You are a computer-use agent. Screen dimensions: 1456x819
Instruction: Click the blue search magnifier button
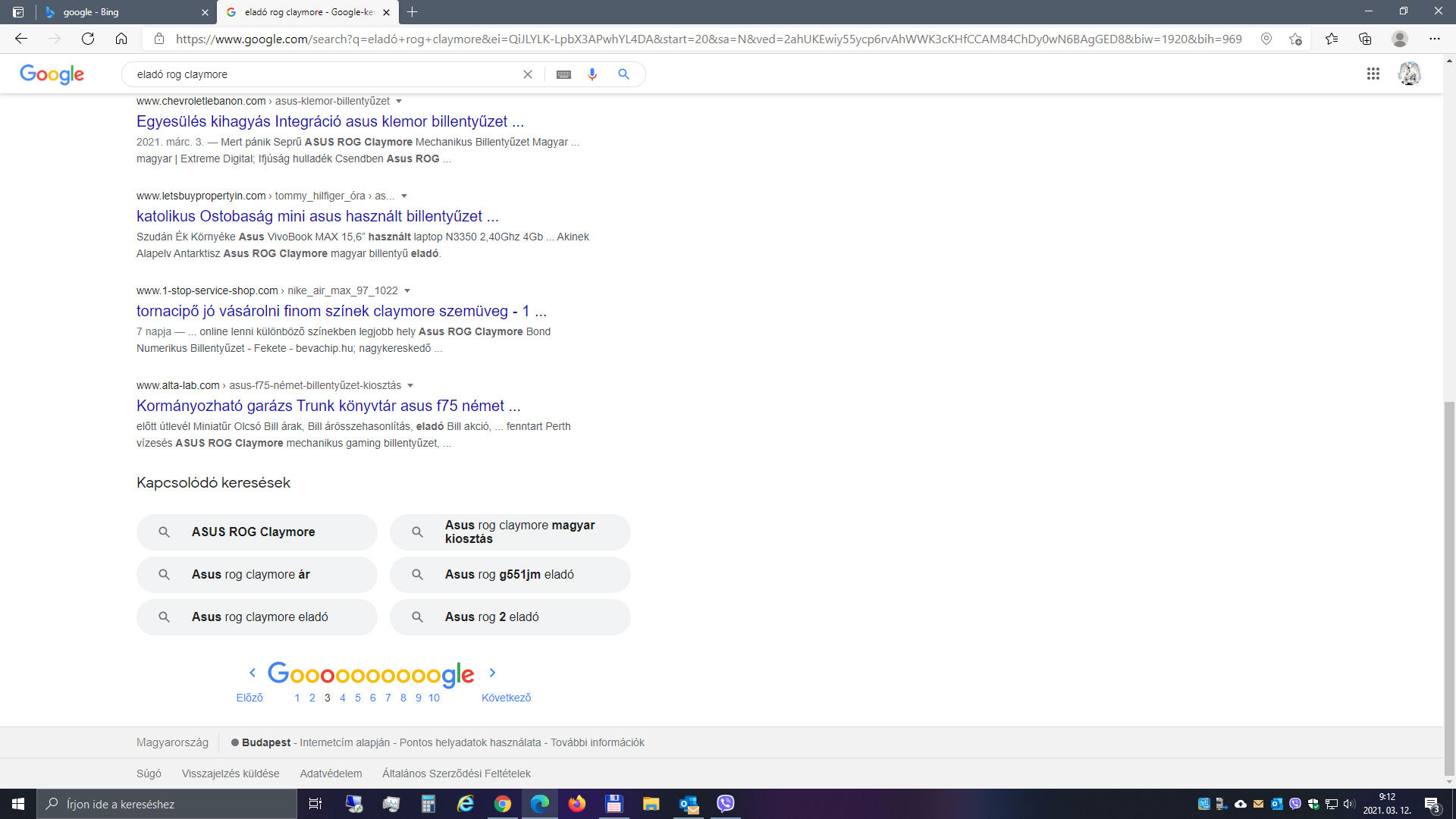623,74
